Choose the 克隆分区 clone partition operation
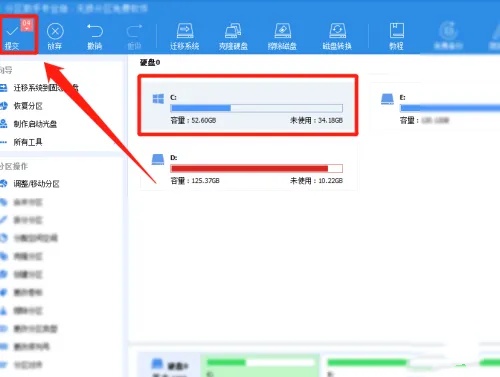 tap(22, 256)
